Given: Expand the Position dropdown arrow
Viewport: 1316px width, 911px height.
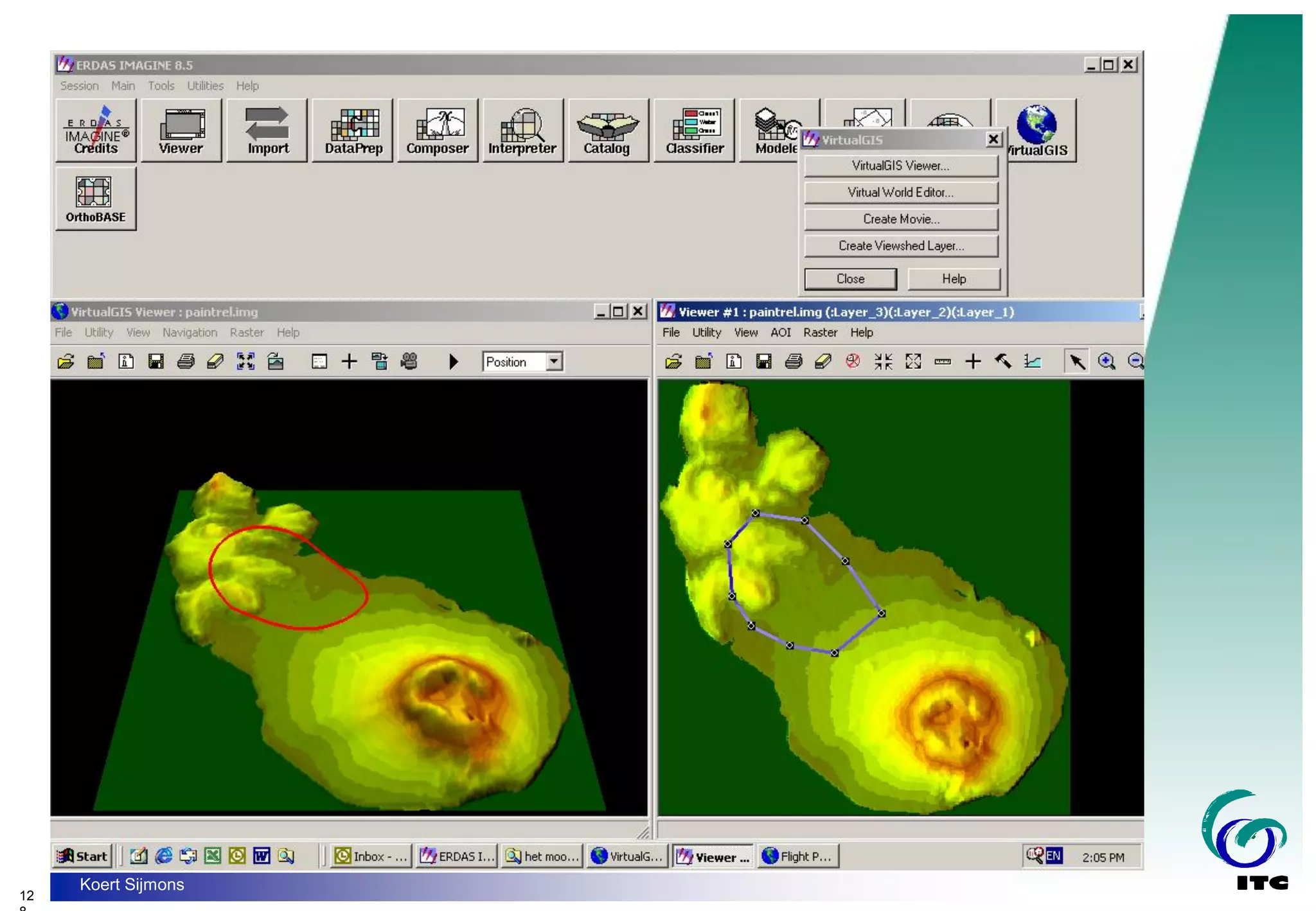Looking at the screenshot, I should coord(554,362).
